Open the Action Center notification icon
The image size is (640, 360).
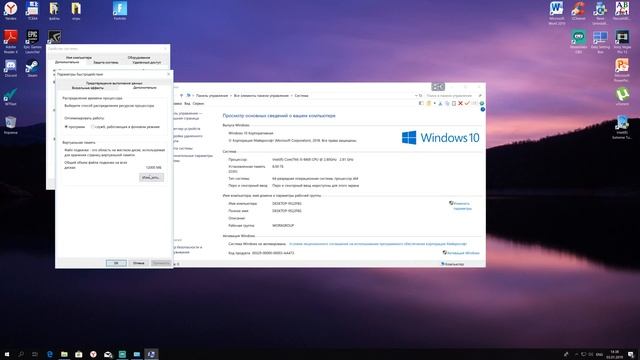point(631,354)
